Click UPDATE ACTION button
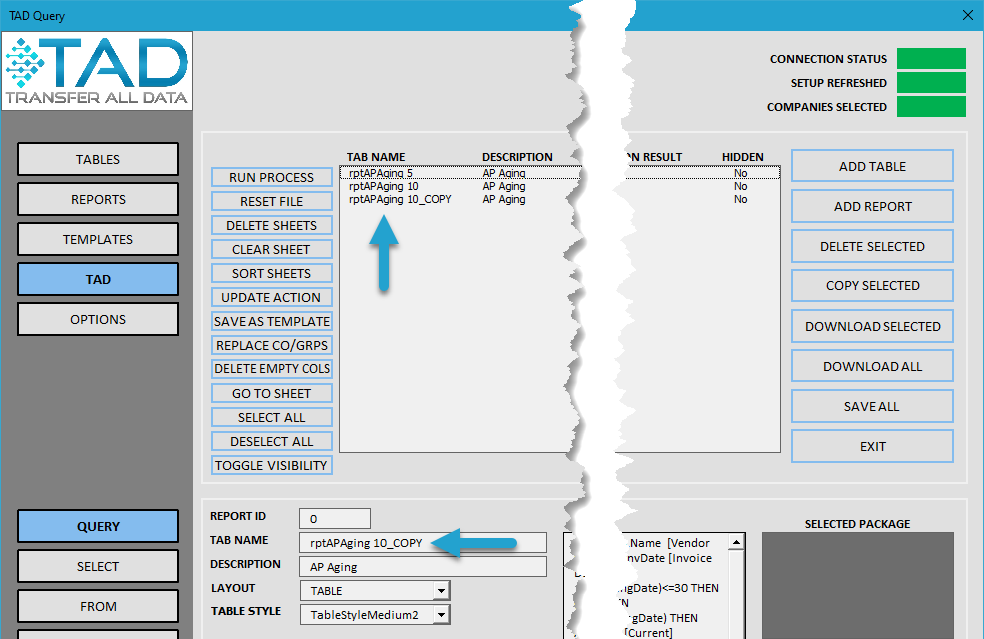Viewport: 984px width, 639px height. [x=272, y=298]
